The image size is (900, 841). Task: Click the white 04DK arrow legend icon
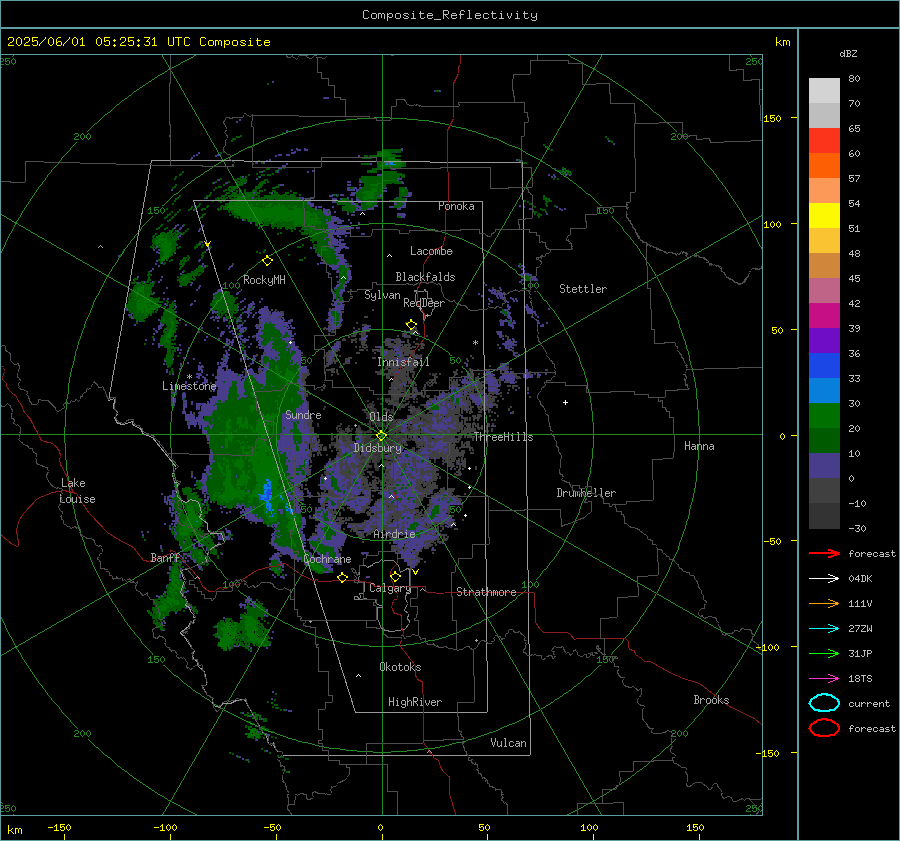[x=824, y=579]
